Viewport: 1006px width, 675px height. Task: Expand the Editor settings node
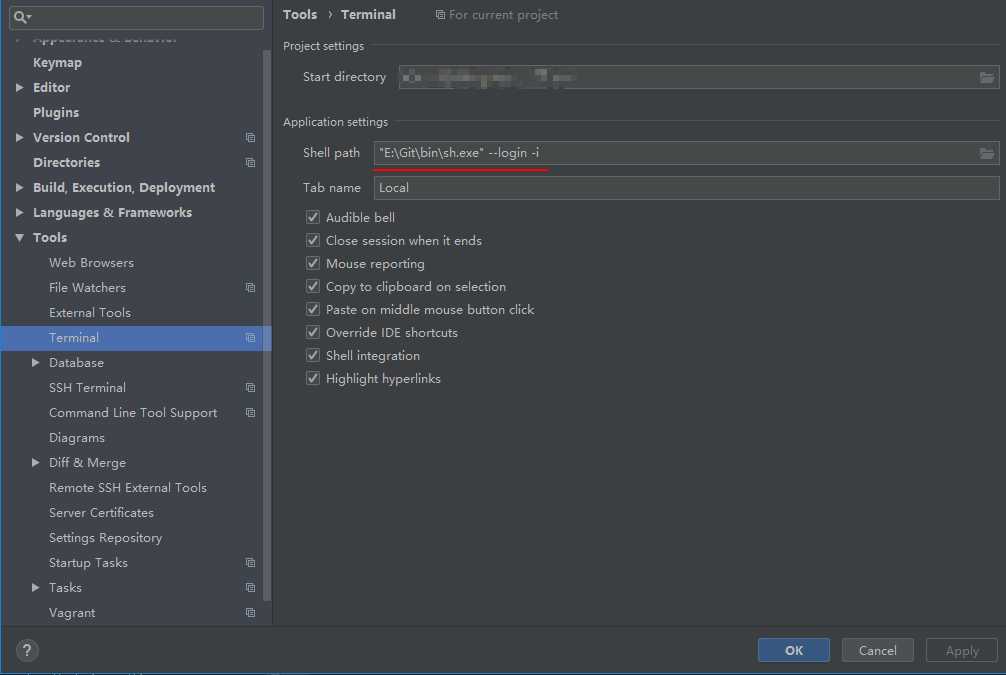click(x=19, y=87)
